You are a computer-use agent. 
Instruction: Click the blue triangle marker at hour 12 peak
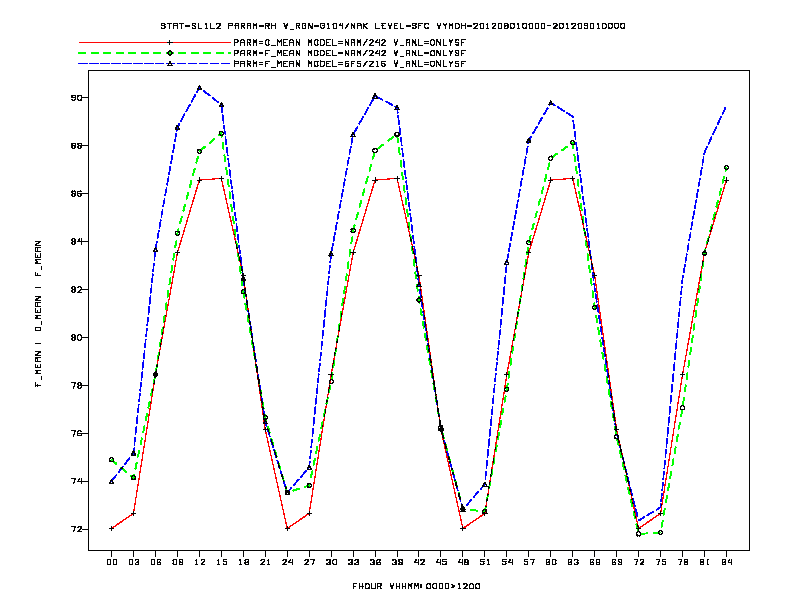coord(200,88)
